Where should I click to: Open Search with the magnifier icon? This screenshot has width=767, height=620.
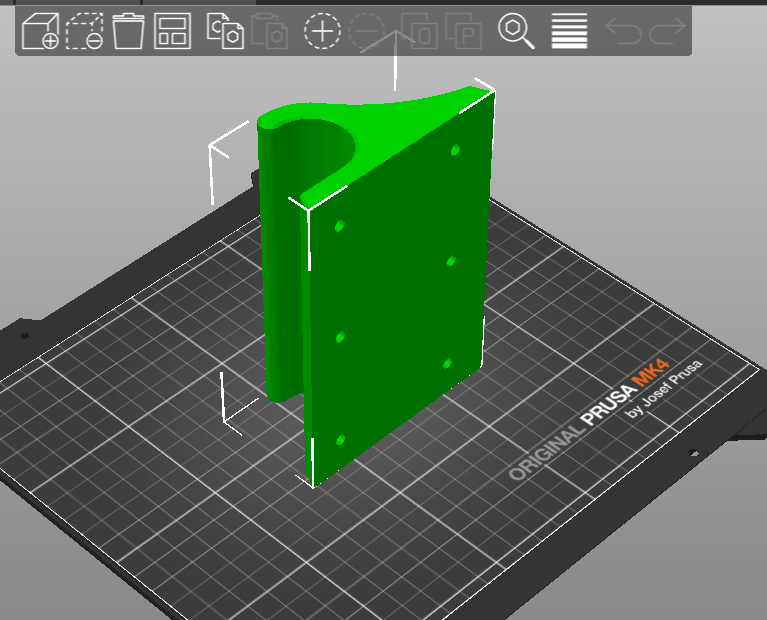[516, 32]
